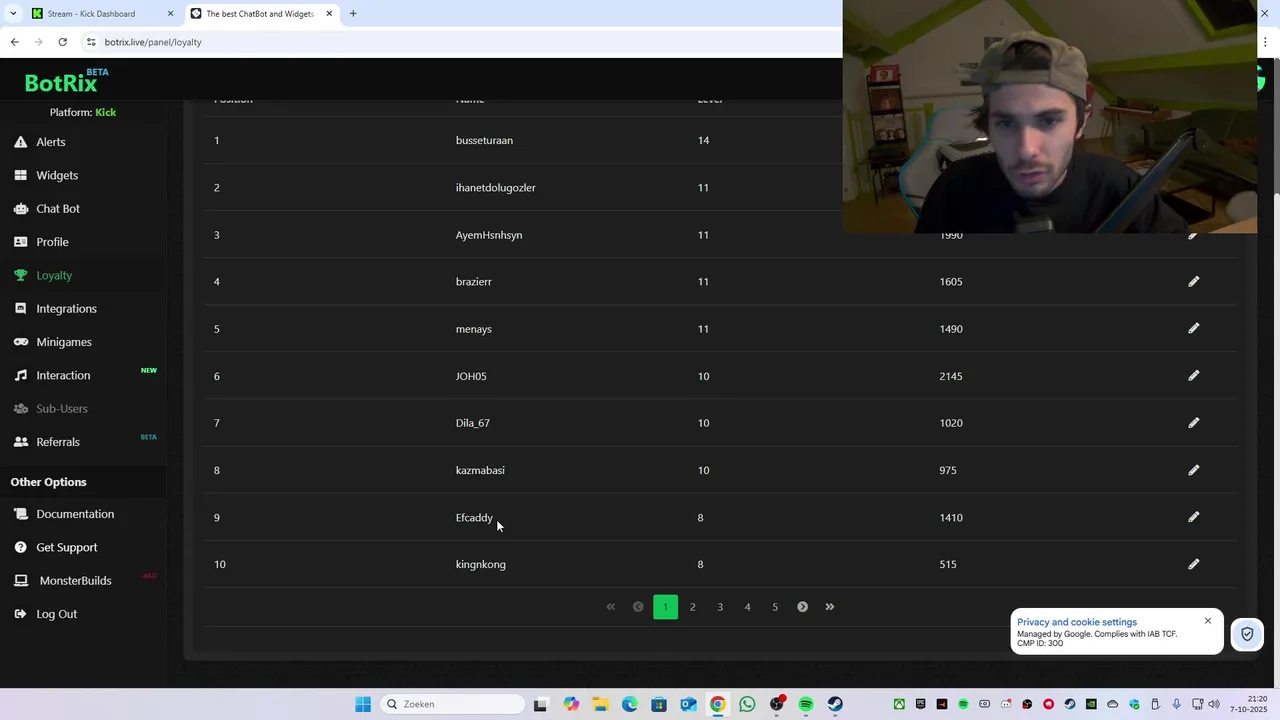The width and height of the screenshot is (1280, 720).
Task: Click the Other Options heading
Action: pos(48,482)
